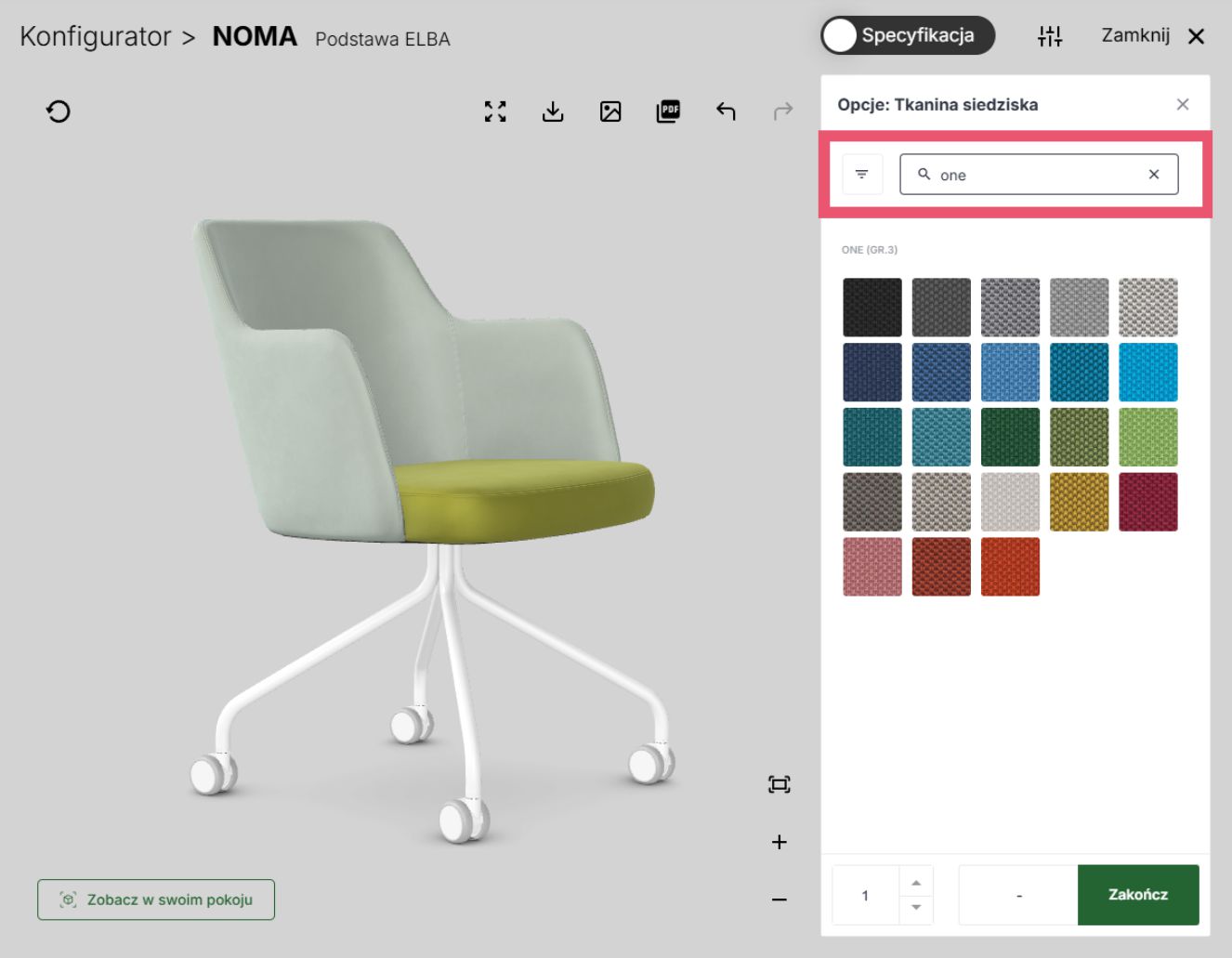
Task: Click the NOMA product title
Action: click(255, 36)
